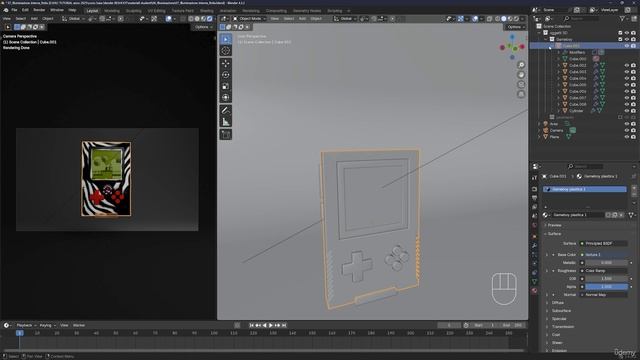Click the Normal Map field

[604, 295]
